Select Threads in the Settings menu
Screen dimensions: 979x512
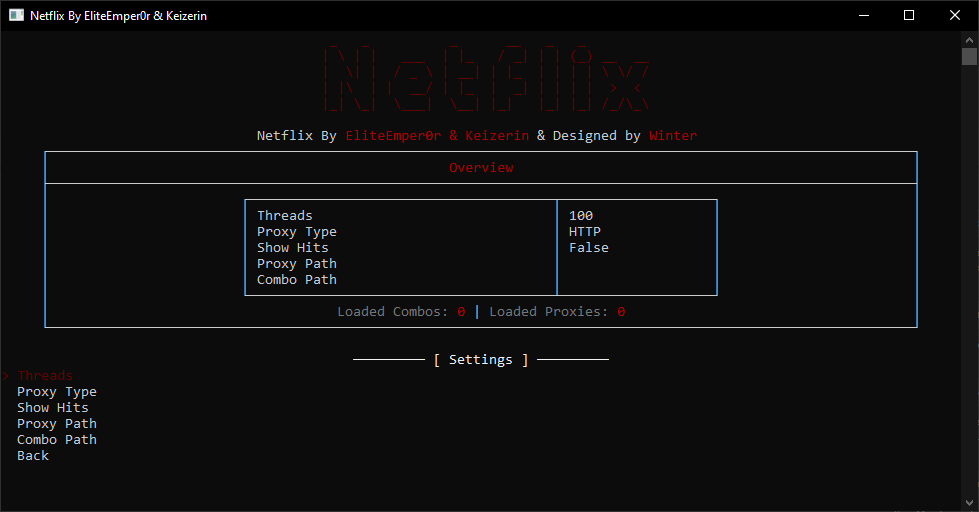(45, 375)
